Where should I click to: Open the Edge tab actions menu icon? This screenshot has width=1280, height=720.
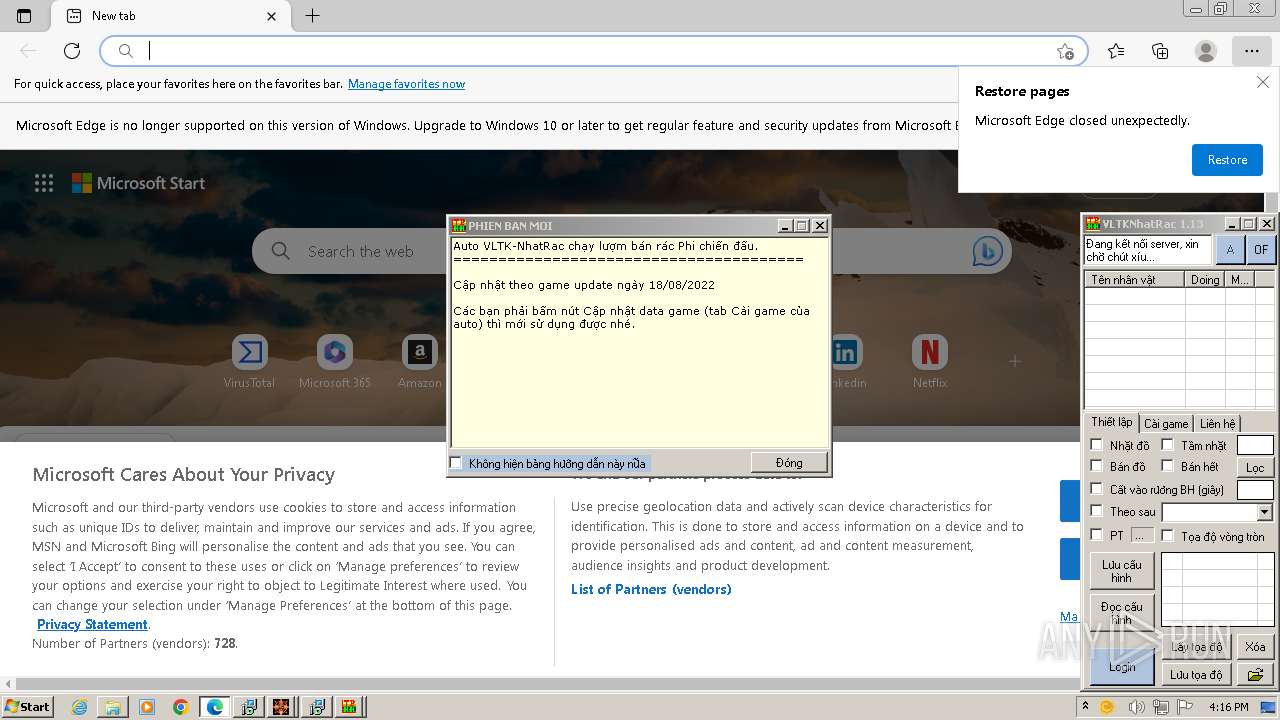pyautogui.click(x=24, y=16)
